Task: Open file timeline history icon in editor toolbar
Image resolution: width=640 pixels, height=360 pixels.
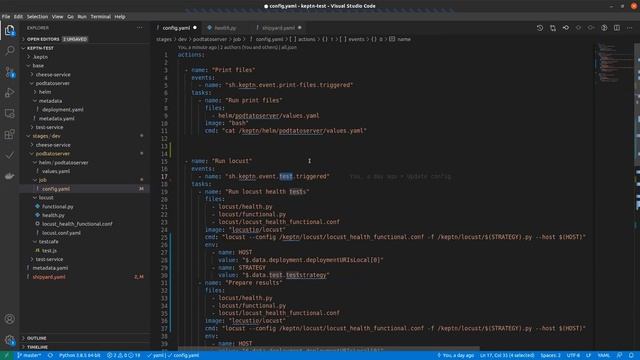Action: [x=540, y=28]
